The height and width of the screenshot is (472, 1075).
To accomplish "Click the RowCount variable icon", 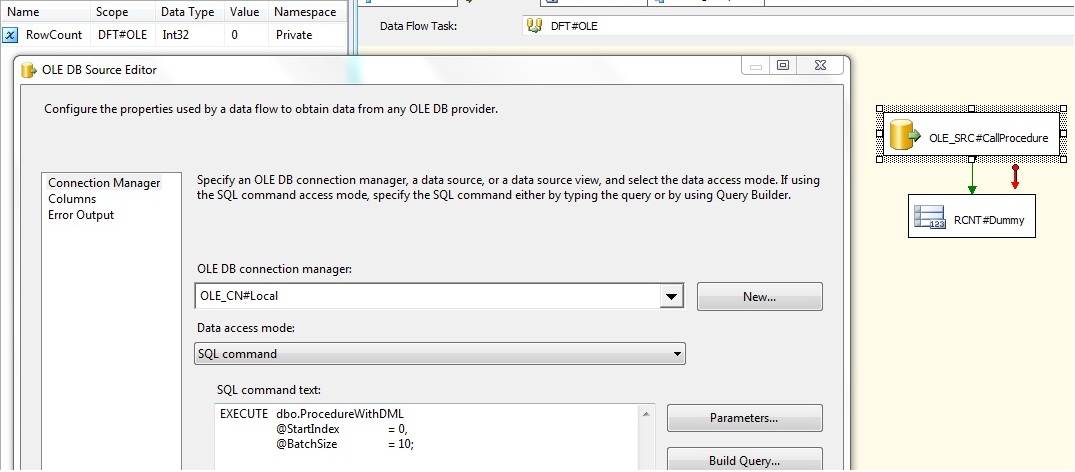I will click(10, 35).
